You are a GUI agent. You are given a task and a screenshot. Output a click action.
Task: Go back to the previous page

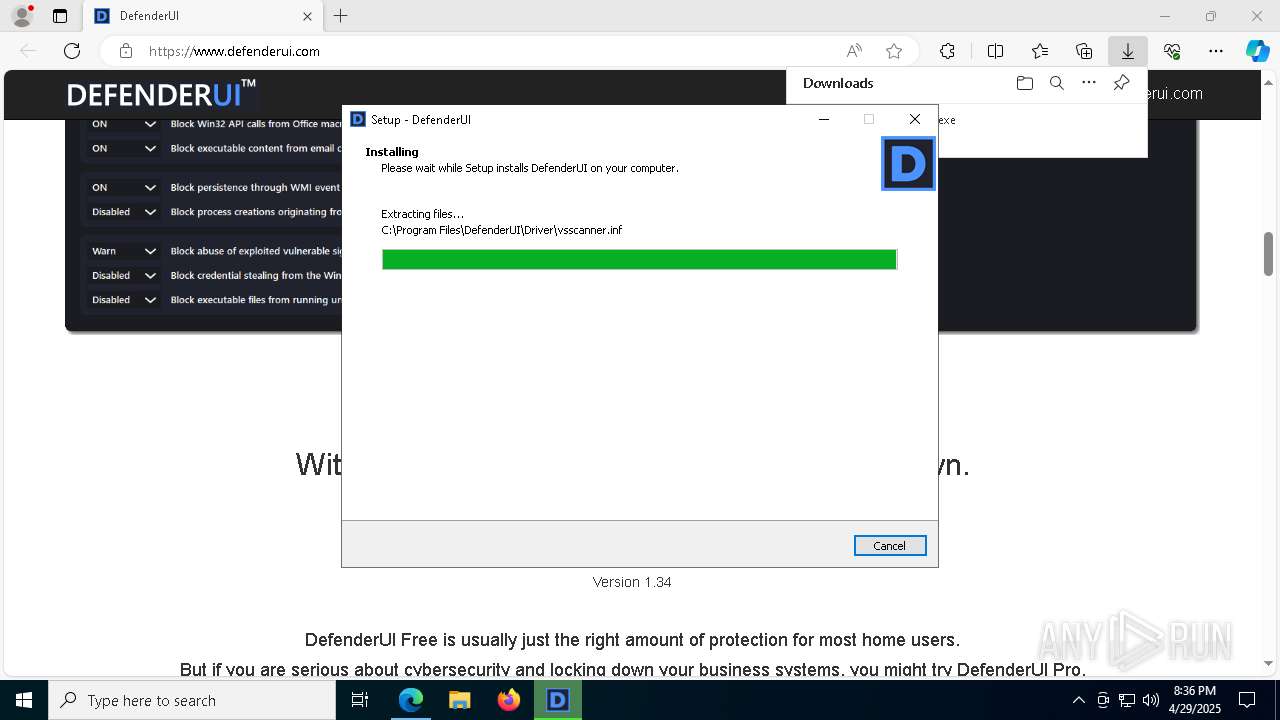(28, 51)
